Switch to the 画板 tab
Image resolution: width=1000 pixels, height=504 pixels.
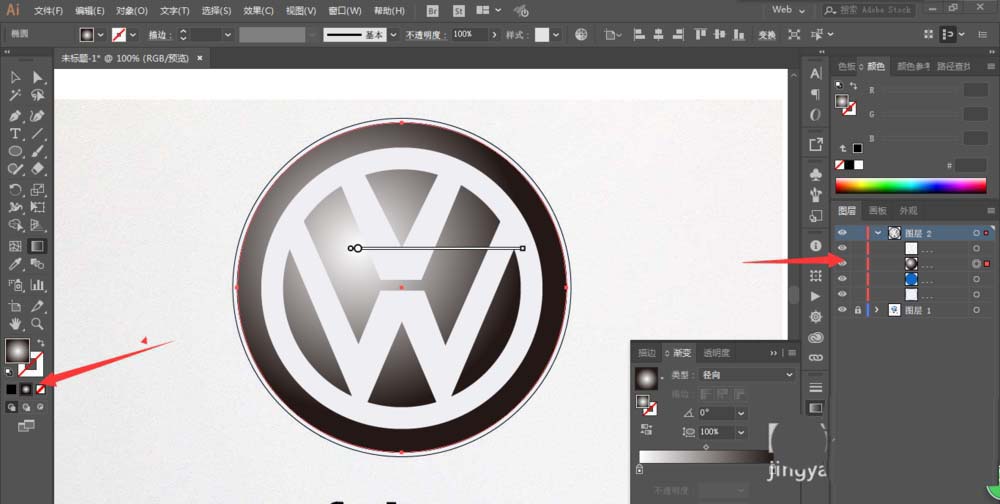[877, 211]
